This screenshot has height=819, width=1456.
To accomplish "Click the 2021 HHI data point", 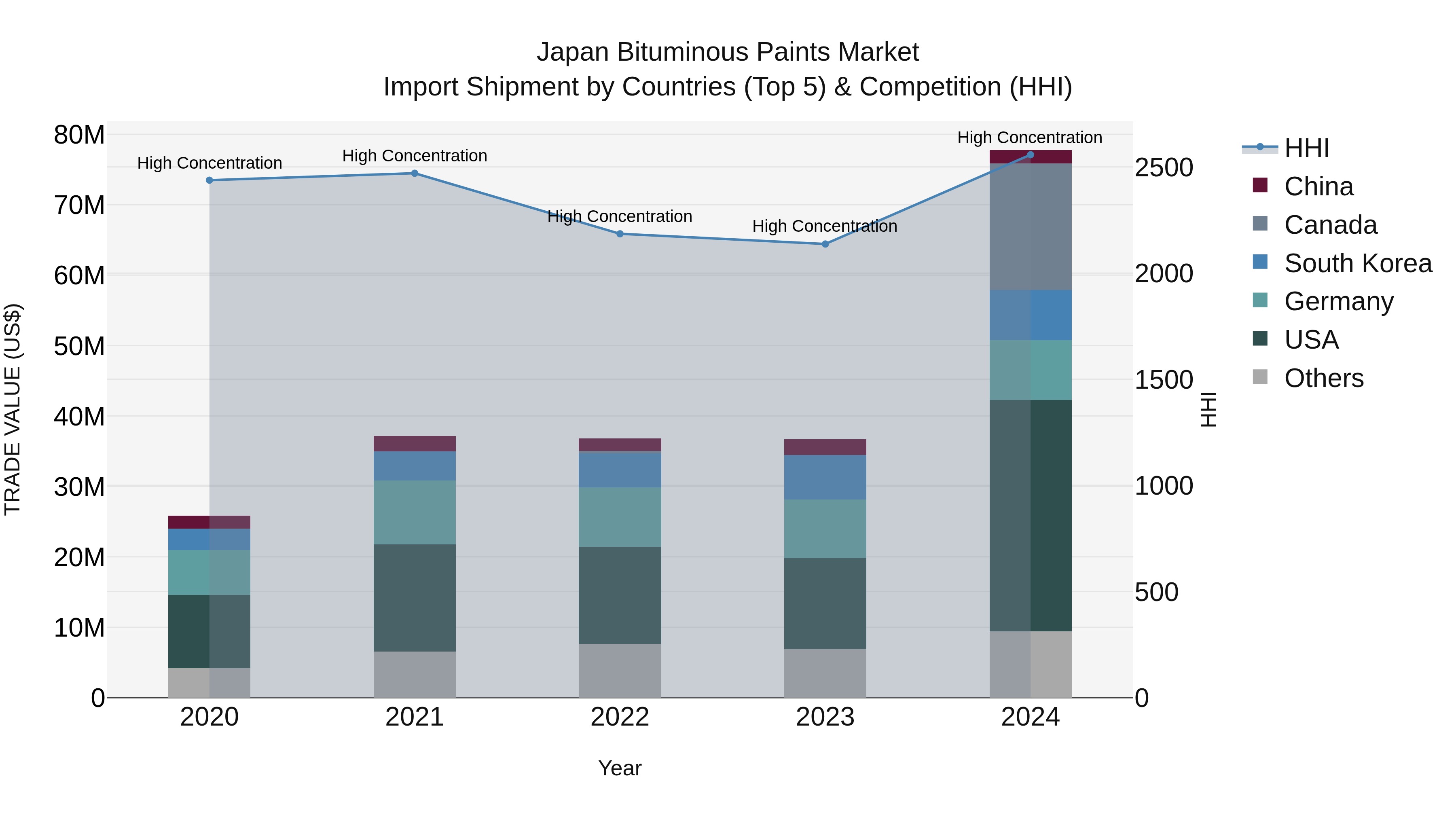I will (414, 174).
